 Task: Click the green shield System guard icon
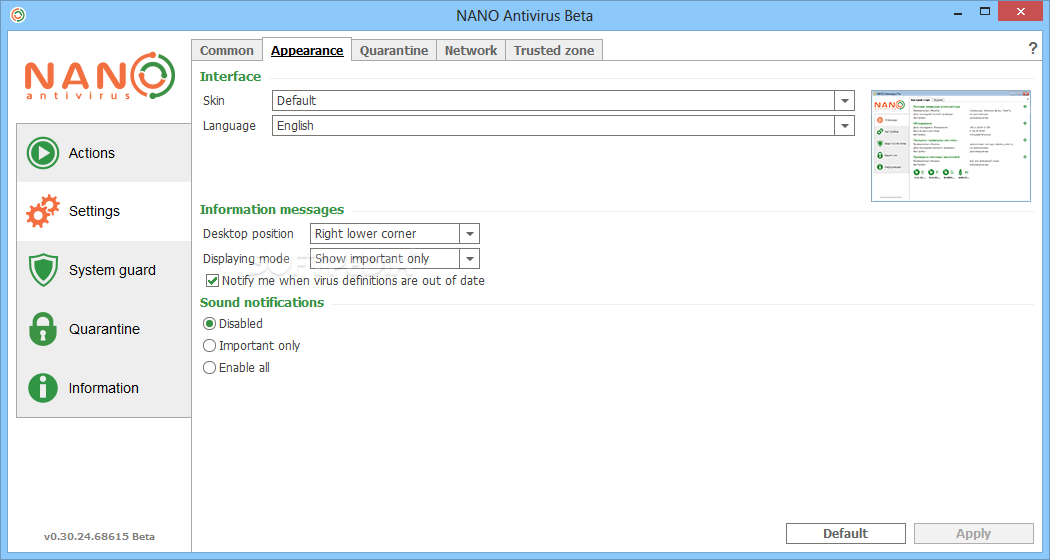(43, 270)
